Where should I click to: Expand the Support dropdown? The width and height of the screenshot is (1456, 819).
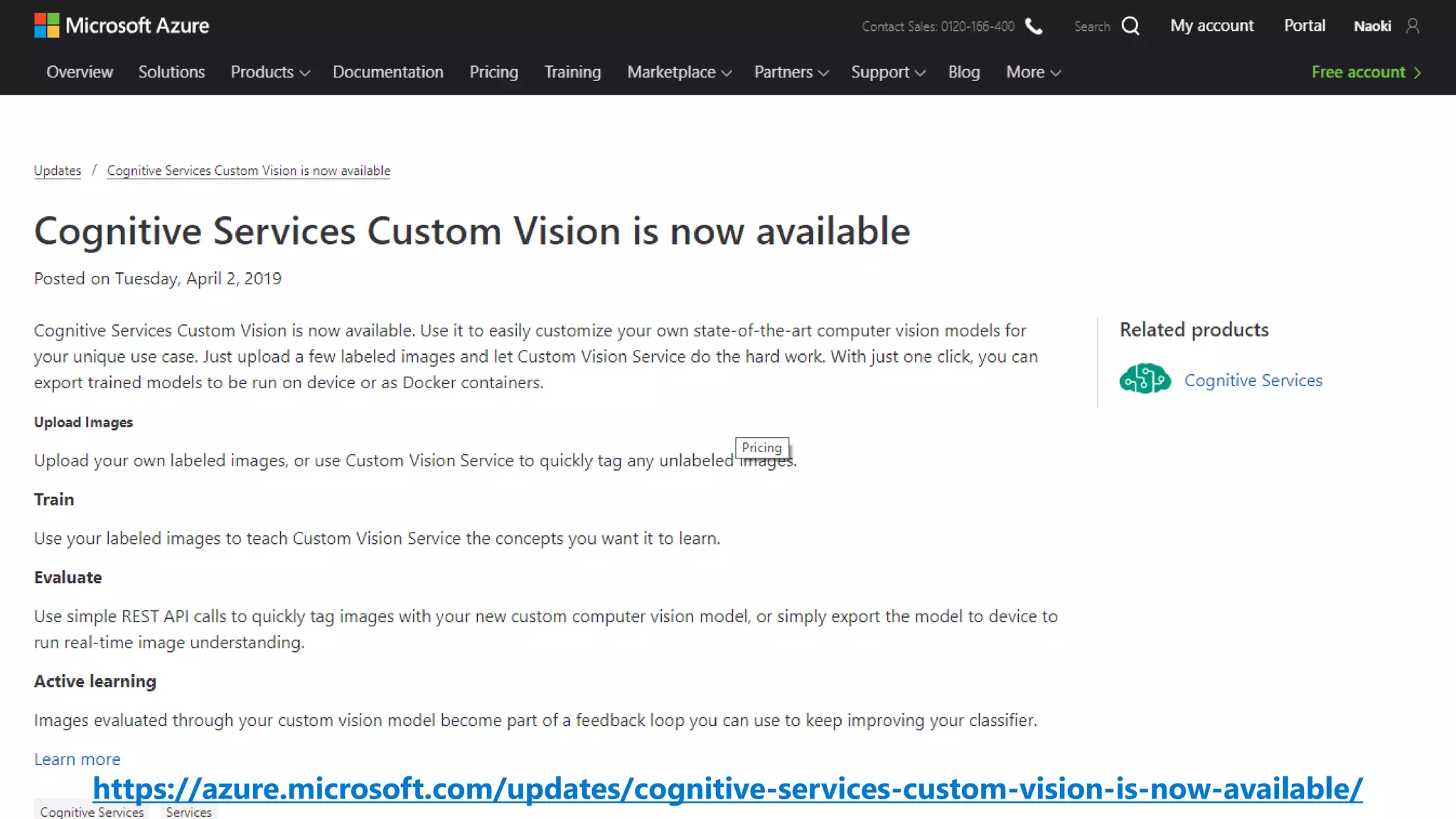click(x=888, y=73)
